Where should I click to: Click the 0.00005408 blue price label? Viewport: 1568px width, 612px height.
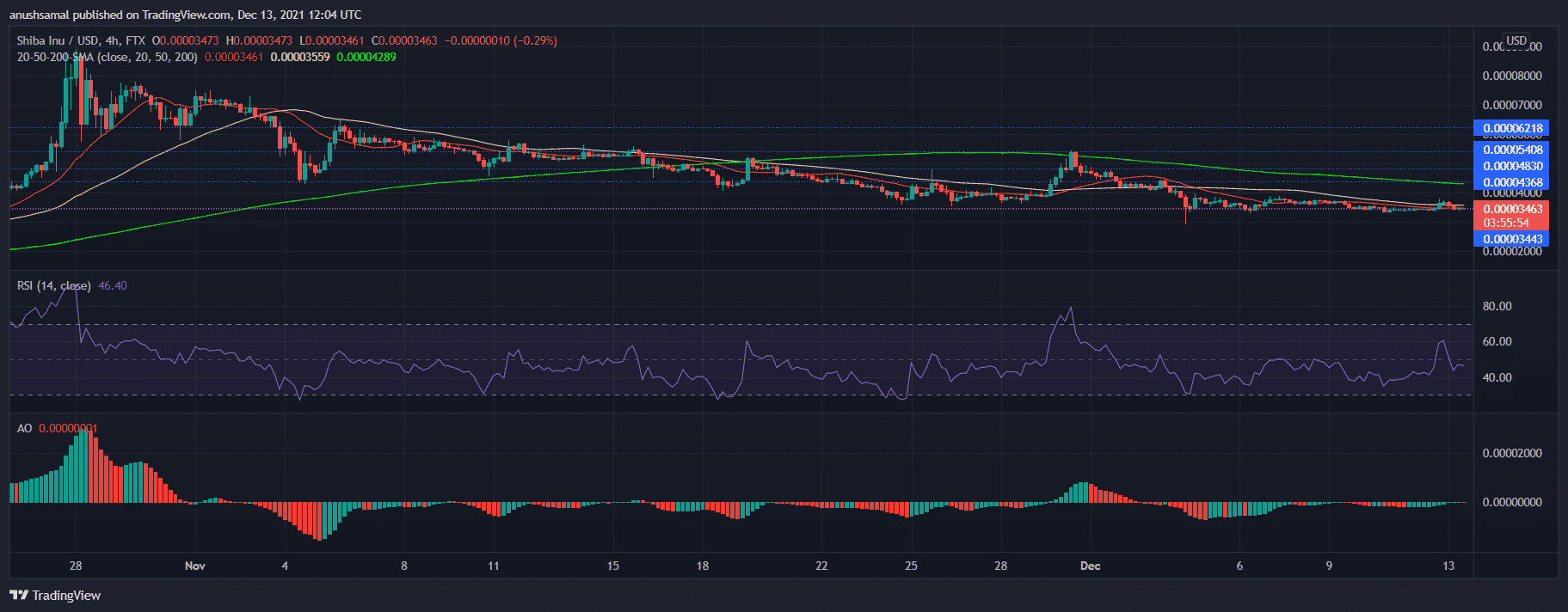(x=1511, y=150)
